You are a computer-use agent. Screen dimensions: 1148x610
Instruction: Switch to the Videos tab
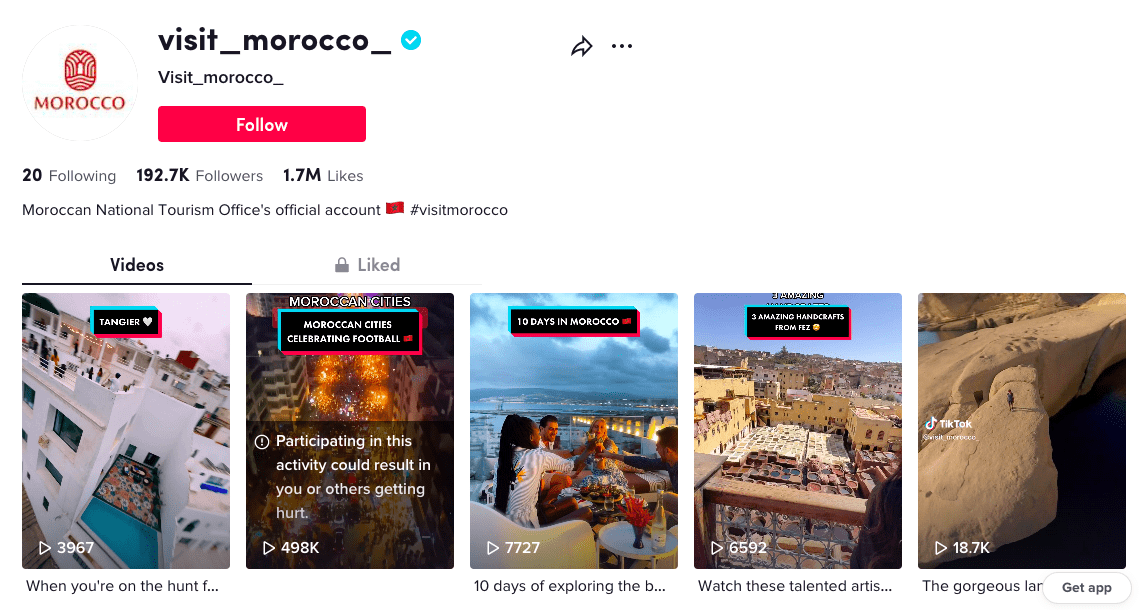(x=137, y=265)
